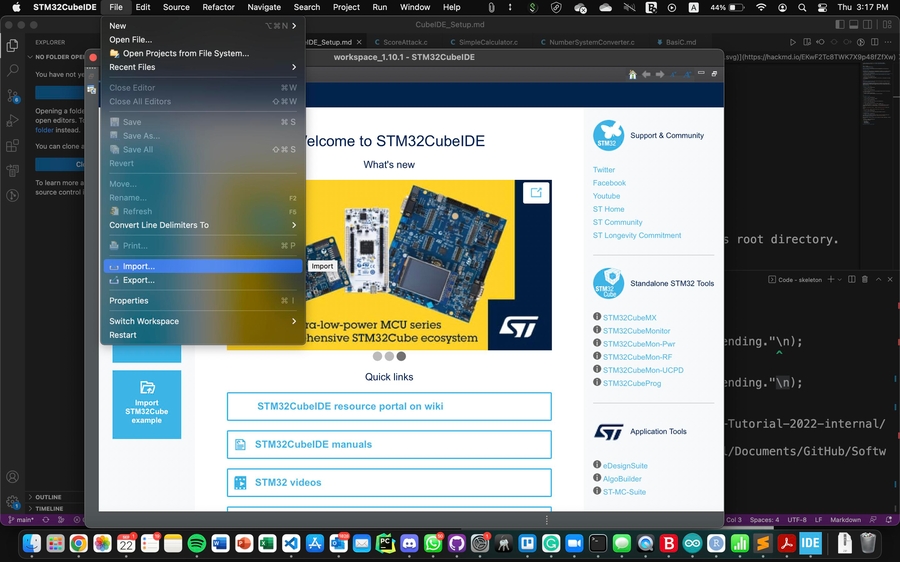Image resolution: width=900 pixels, height=562 pixels.
Task: Click the open-external icon on the banner
Action: click(536, 193)
